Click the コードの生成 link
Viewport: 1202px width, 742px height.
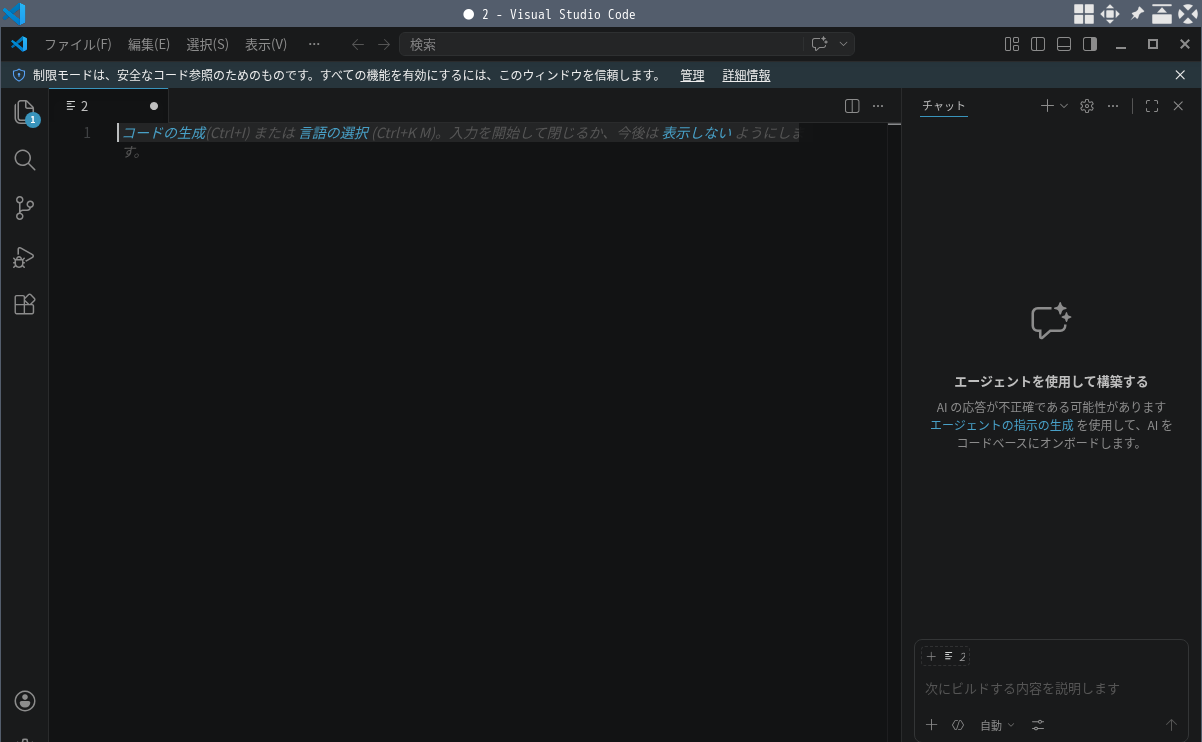tap(164, 133)
